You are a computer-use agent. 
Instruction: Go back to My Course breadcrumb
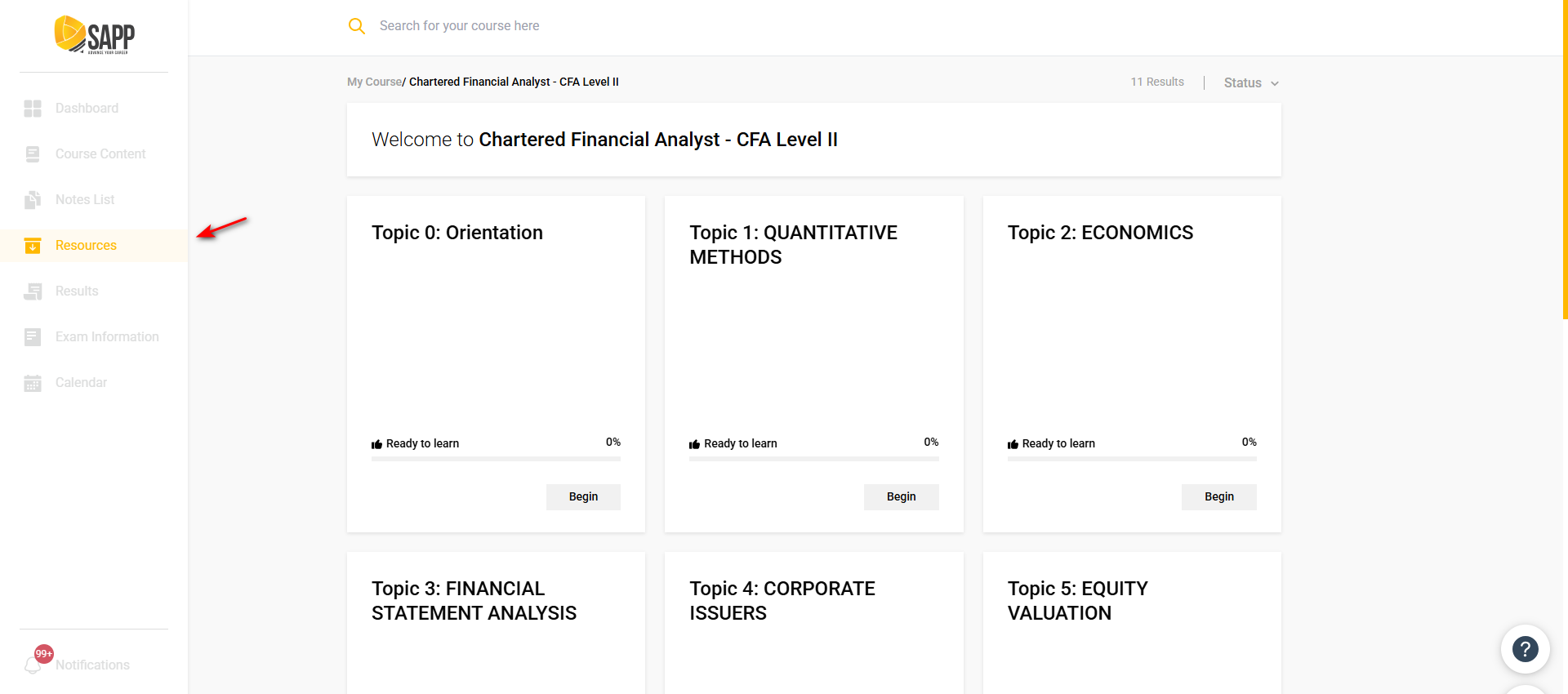[374, 82]
